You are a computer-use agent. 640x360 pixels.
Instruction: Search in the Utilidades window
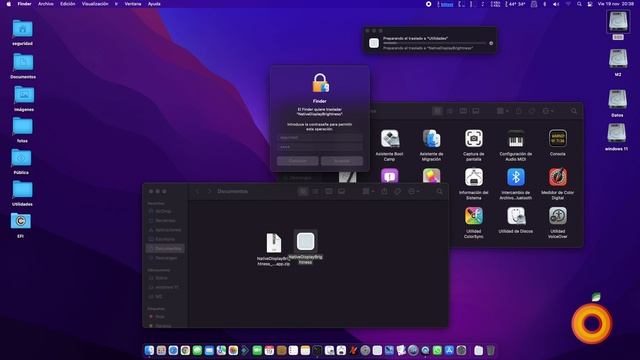(574, 111)
